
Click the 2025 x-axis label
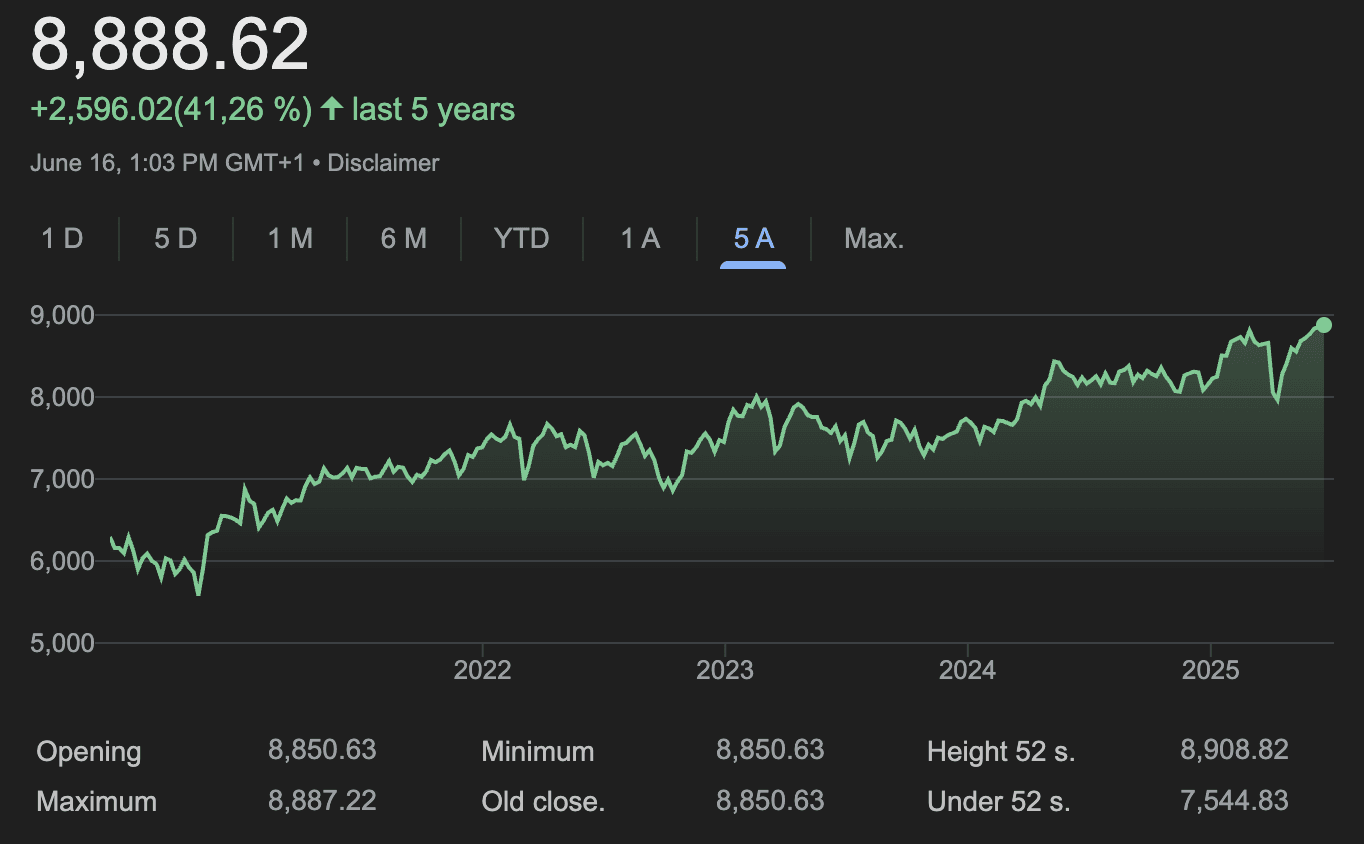[1210, 670]
